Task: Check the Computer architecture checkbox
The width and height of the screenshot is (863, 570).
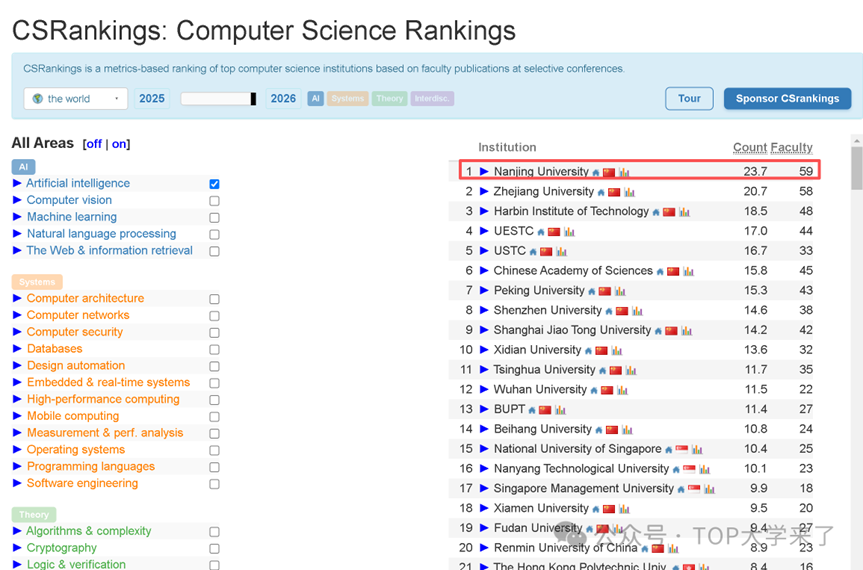Action: (214, 299)
